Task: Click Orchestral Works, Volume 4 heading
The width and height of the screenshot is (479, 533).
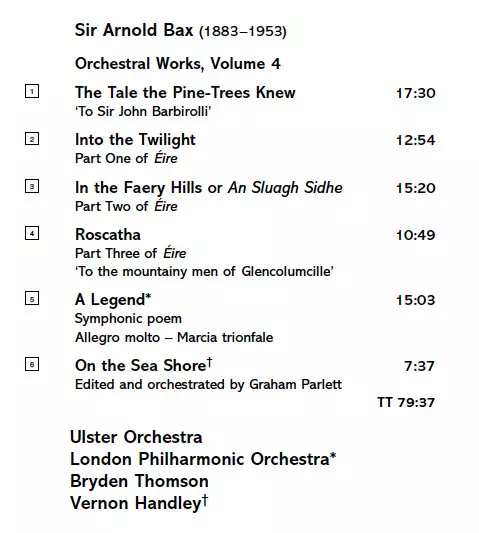Action: pyautogui.click(x=178, y=64)
